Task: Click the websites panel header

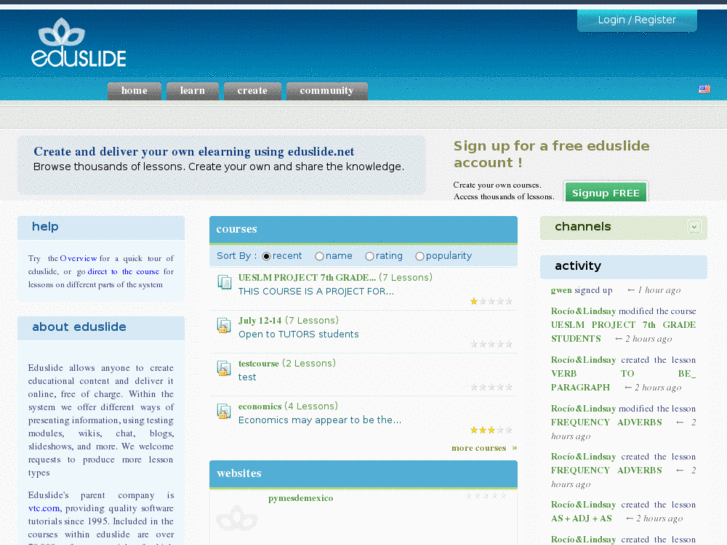Action: [363, 474]
